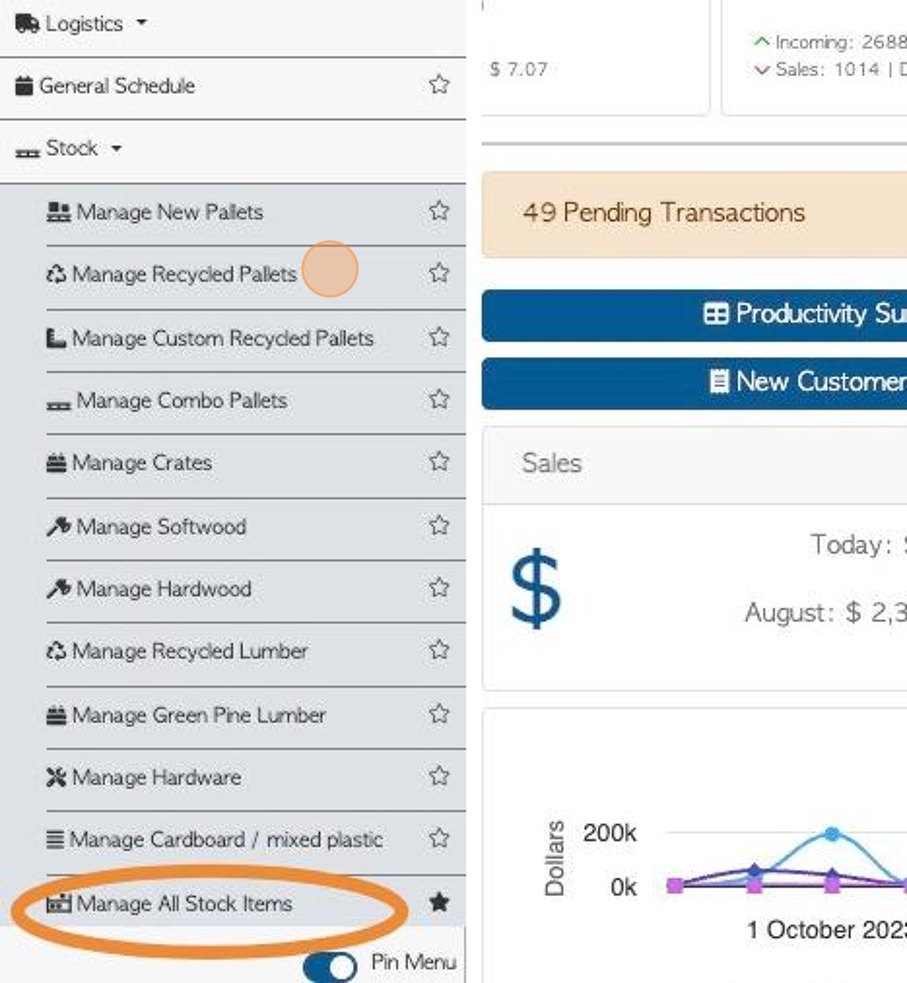Click the star beside Manage Crates

[439, 461]
